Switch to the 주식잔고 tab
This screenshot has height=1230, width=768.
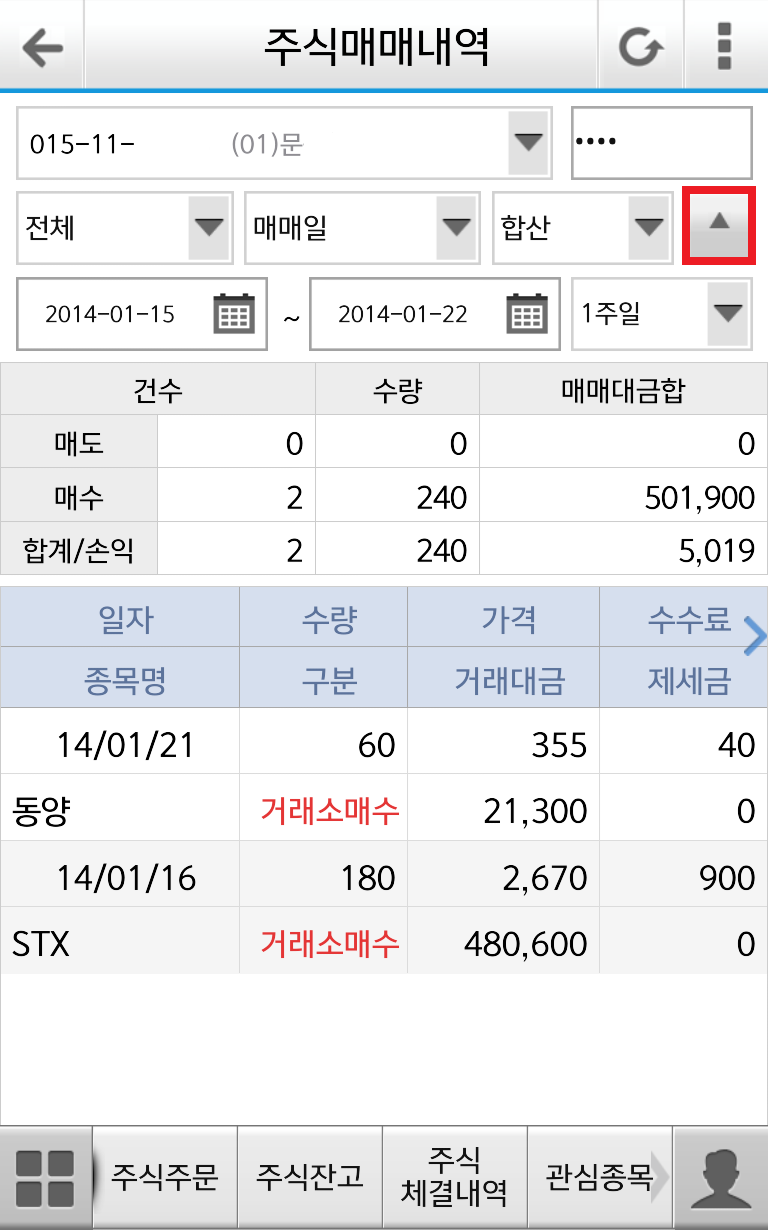pos(310,1177)
